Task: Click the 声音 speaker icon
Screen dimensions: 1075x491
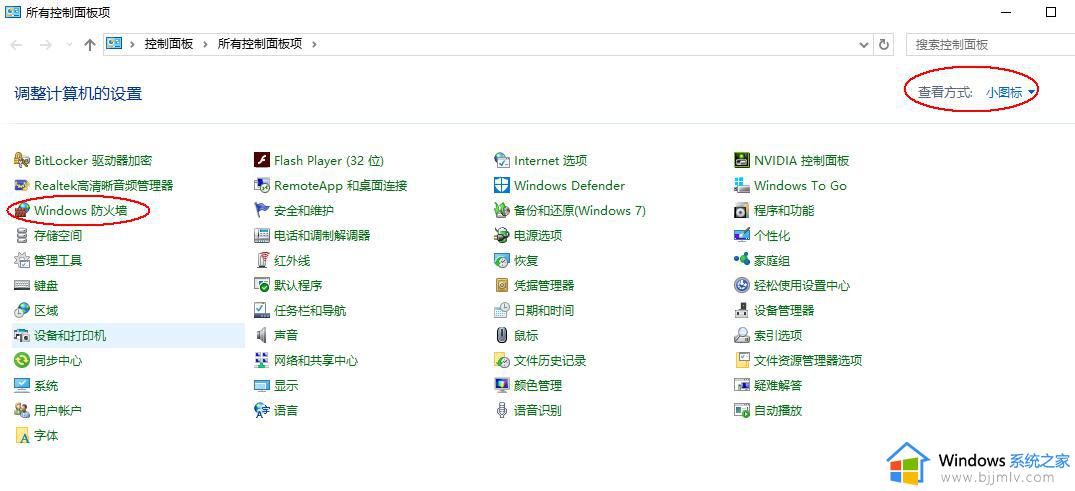Action: point(262,335)
